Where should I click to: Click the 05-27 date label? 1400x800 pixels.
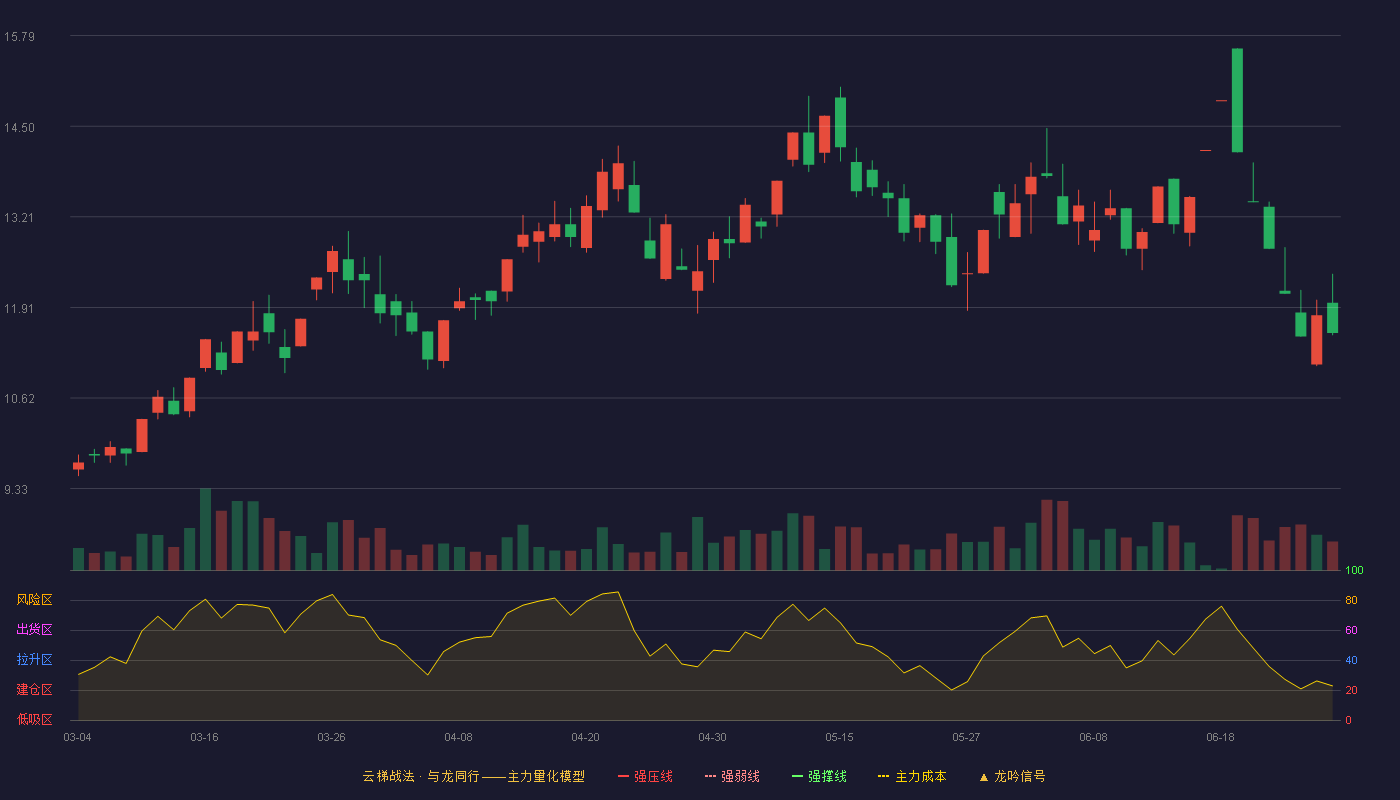point(966,737)
